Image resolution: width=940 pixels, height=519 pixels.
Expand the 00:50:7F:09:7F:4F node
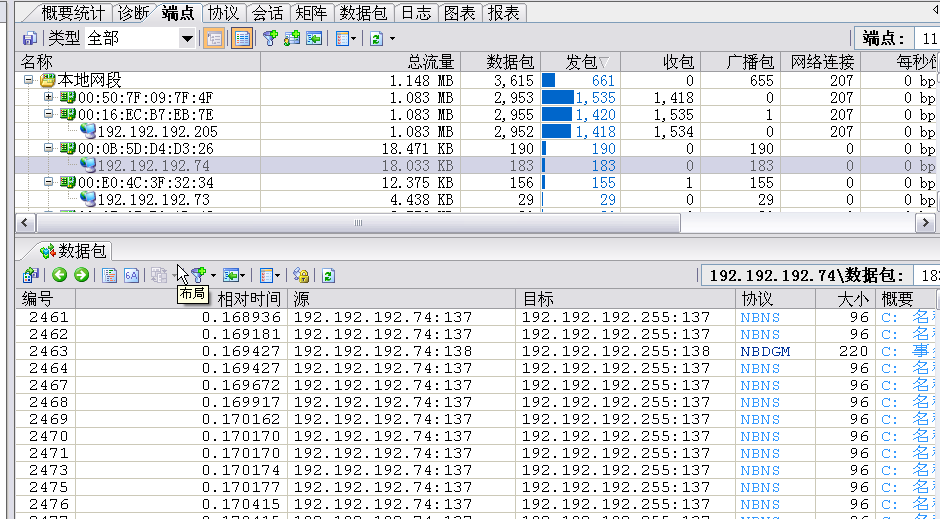[x=48, y=97]
